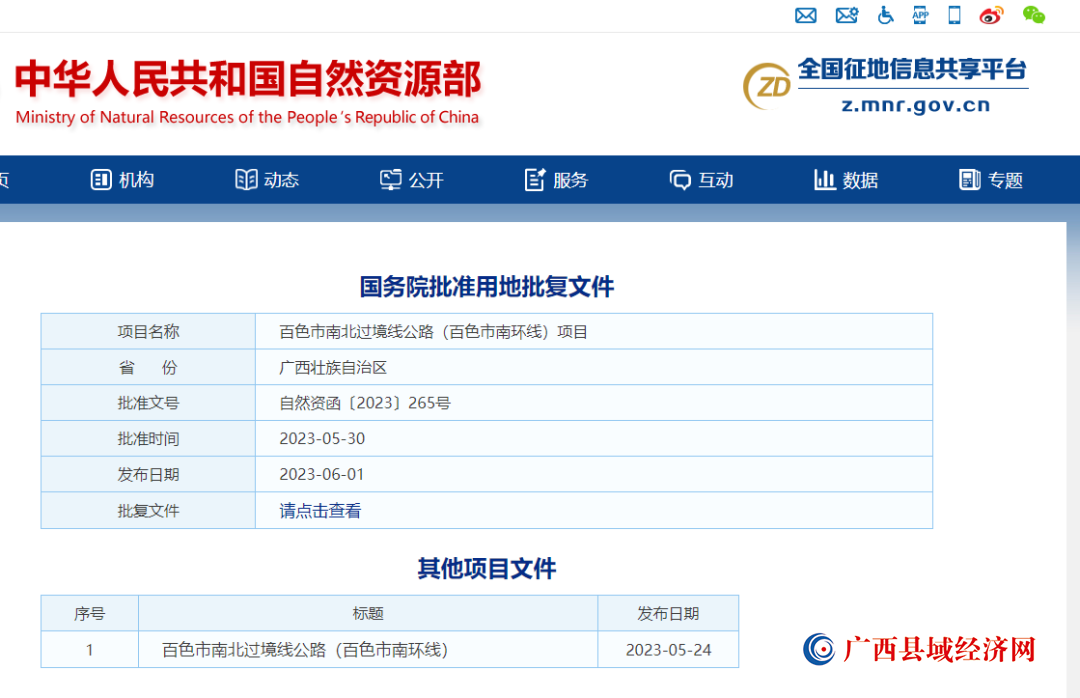The height and width of the screenshot is (698, 1080).
Task: Click the envelope mail icon
Action: (x=805, y=15)
